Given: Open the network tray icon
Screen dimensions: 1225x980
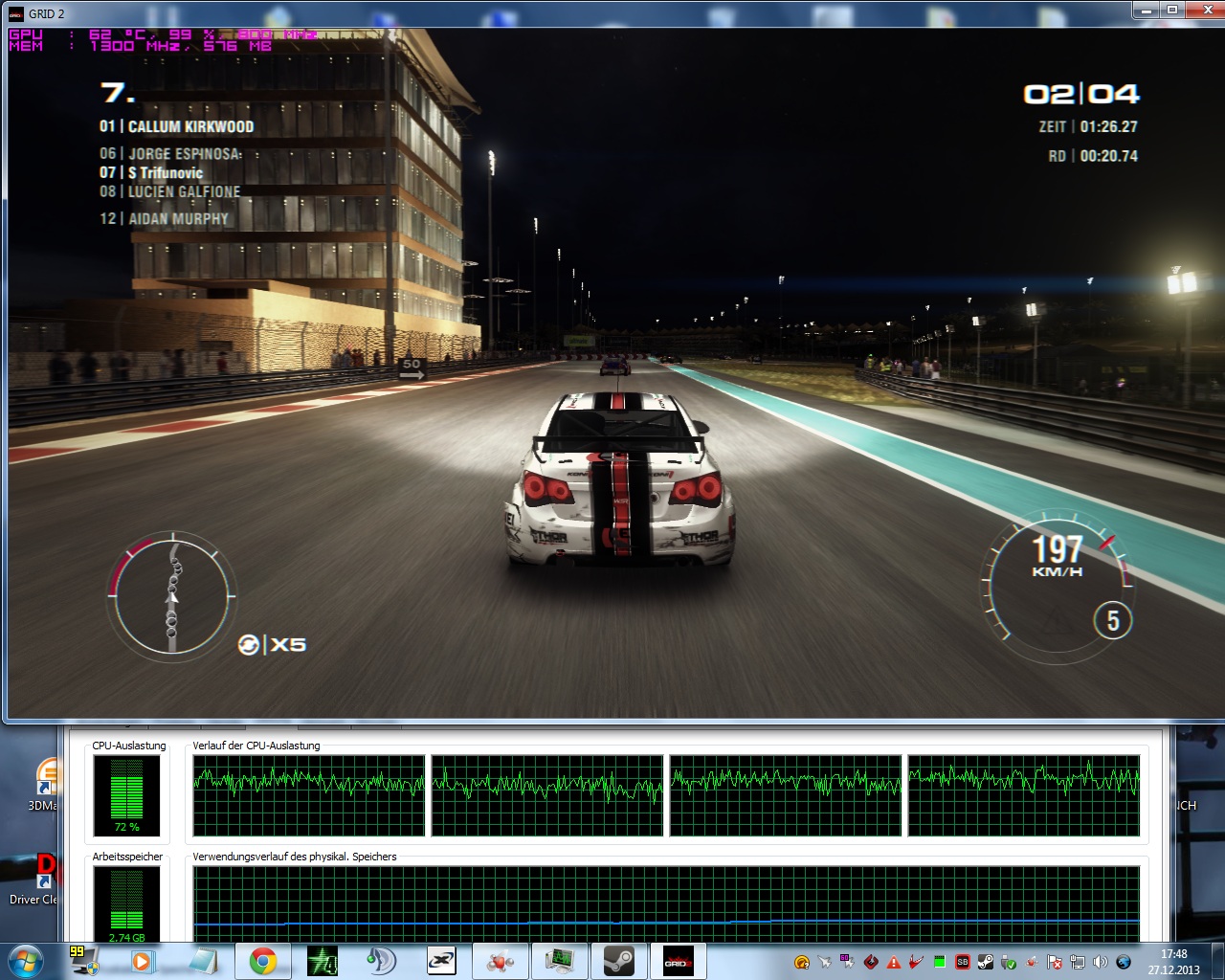Looking at the screenshot, I should click(x=1078, y=963).
